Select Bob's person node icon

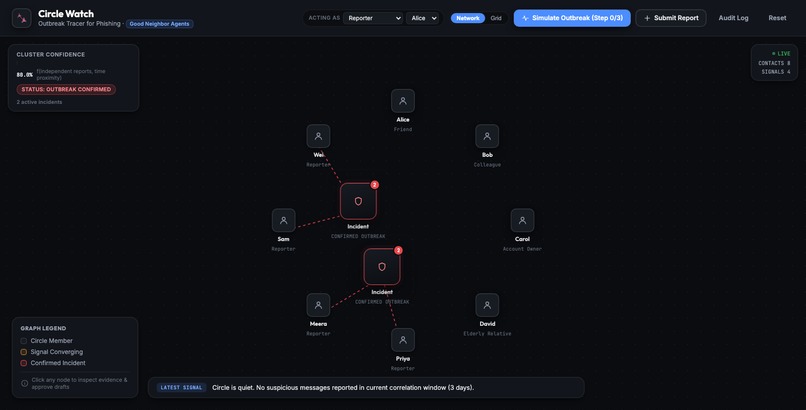pyautogui.click(x=487, y=136)
